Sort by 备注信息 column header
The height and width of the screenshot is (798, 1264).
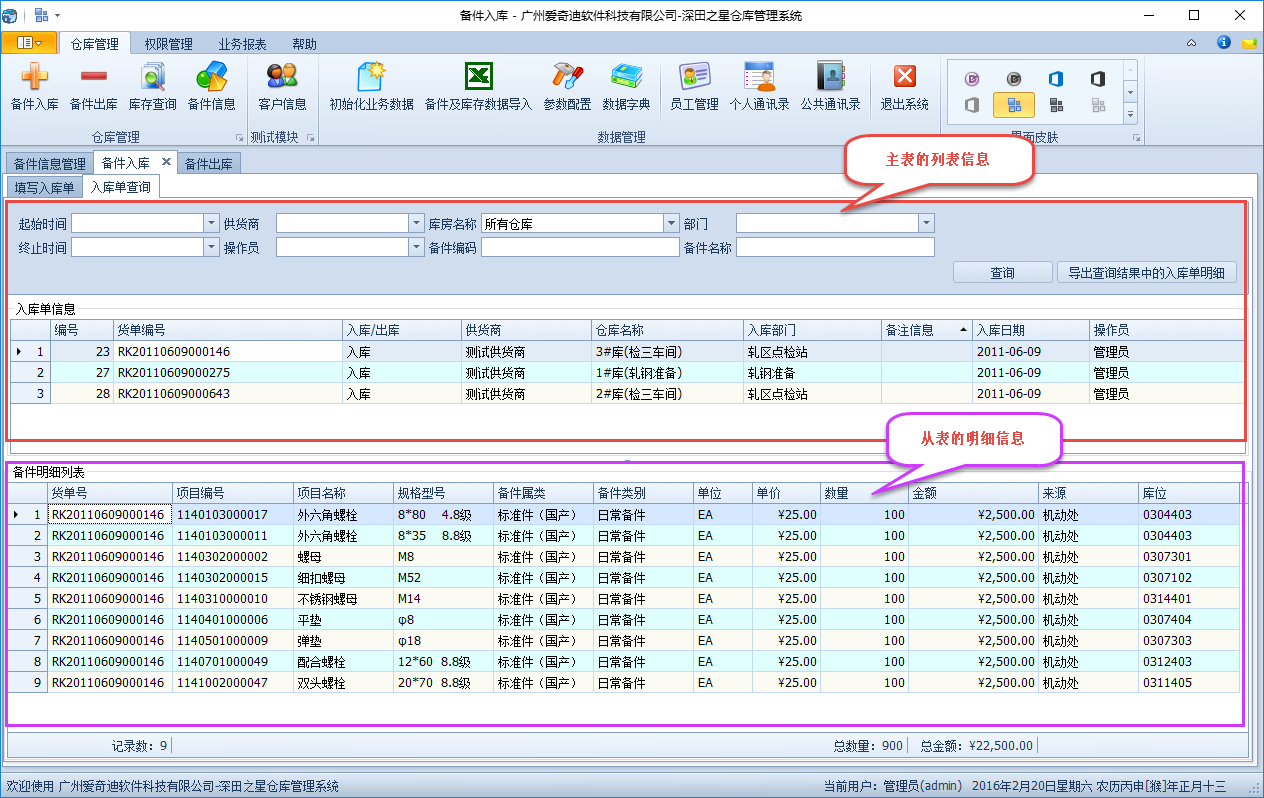click(x=926, y=330)
